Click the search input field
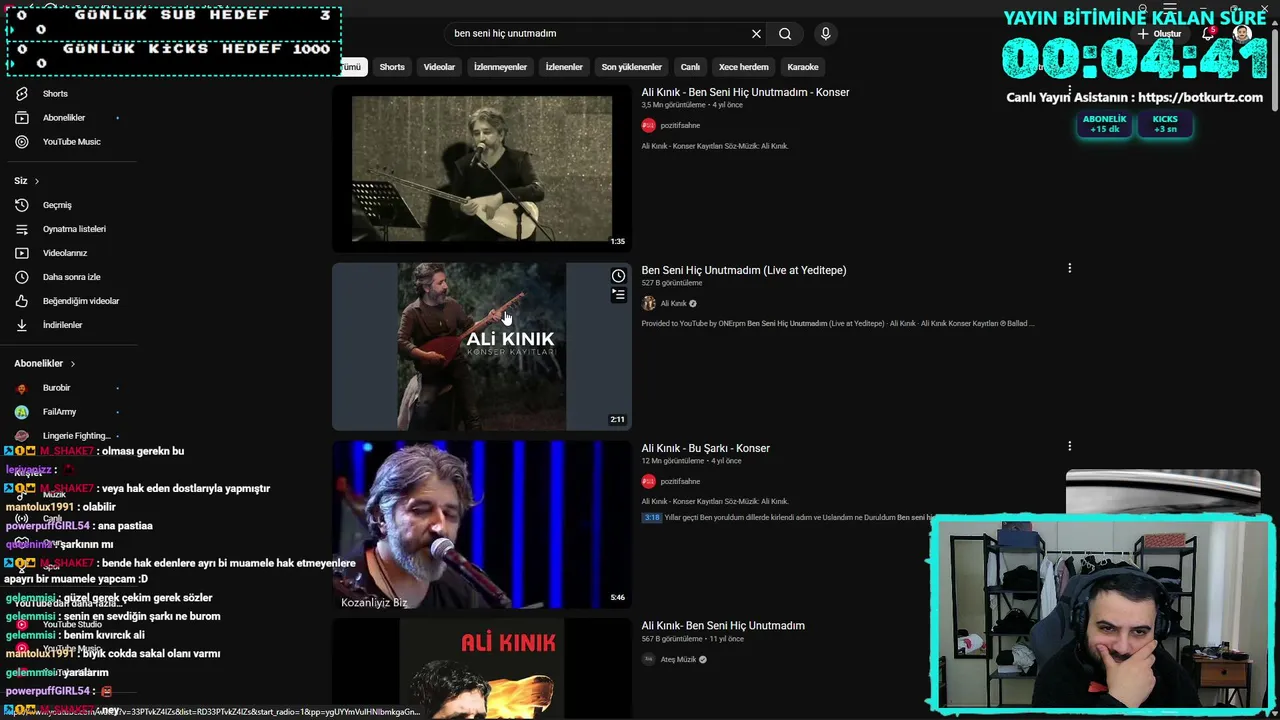 pyautogui.click(x=598, y=34)
